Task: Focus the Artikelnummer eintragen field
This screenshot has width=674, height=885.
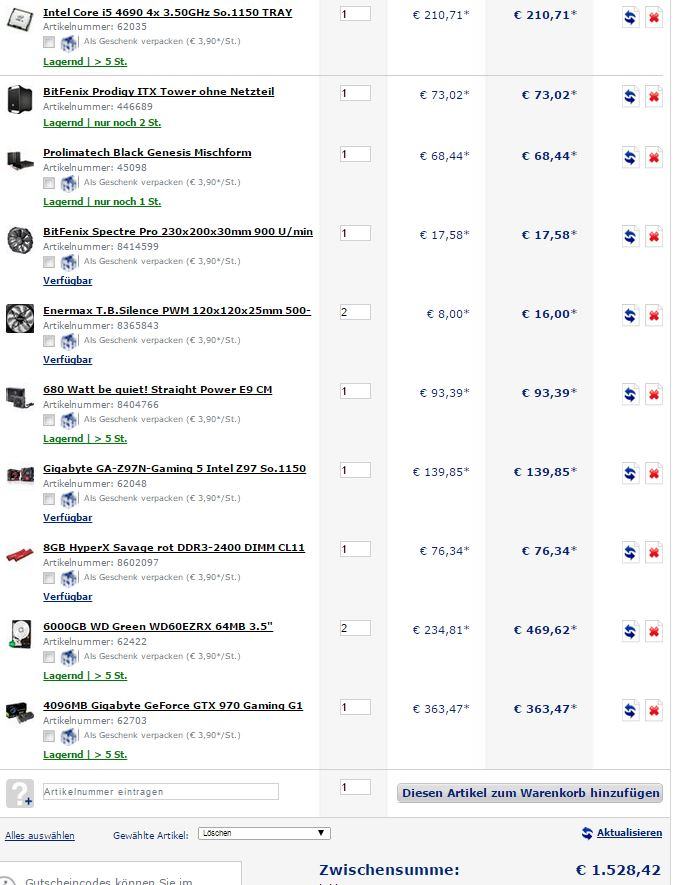Action: point(160,792)
